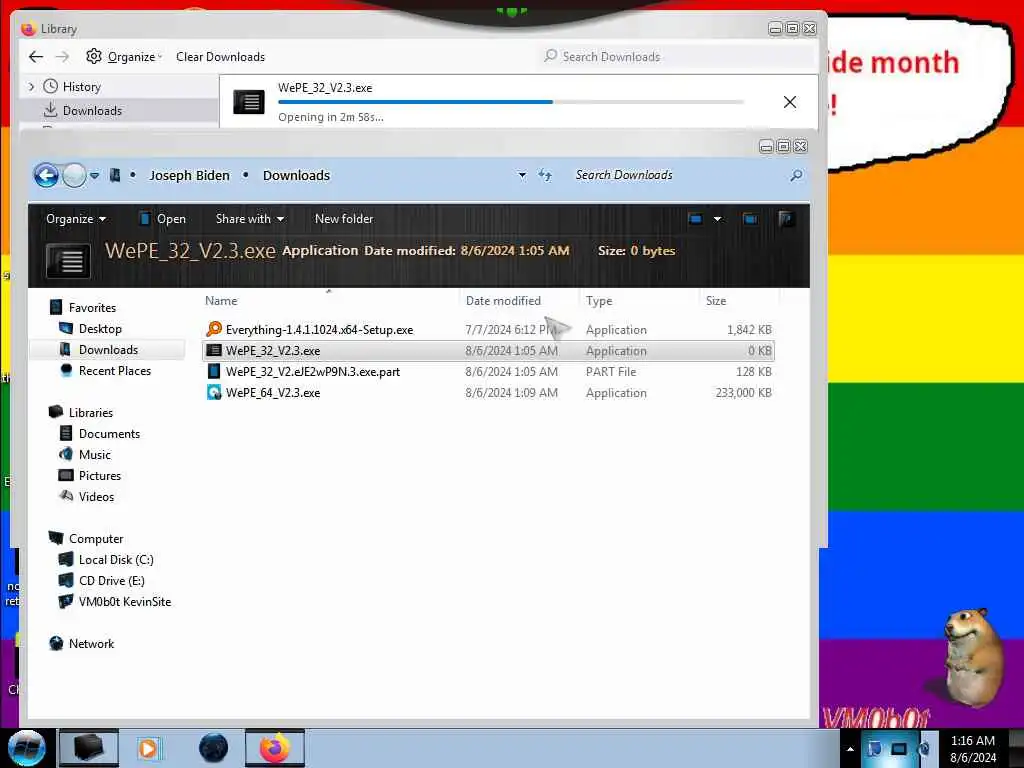Open Explorer help icon

coord(786,219)
